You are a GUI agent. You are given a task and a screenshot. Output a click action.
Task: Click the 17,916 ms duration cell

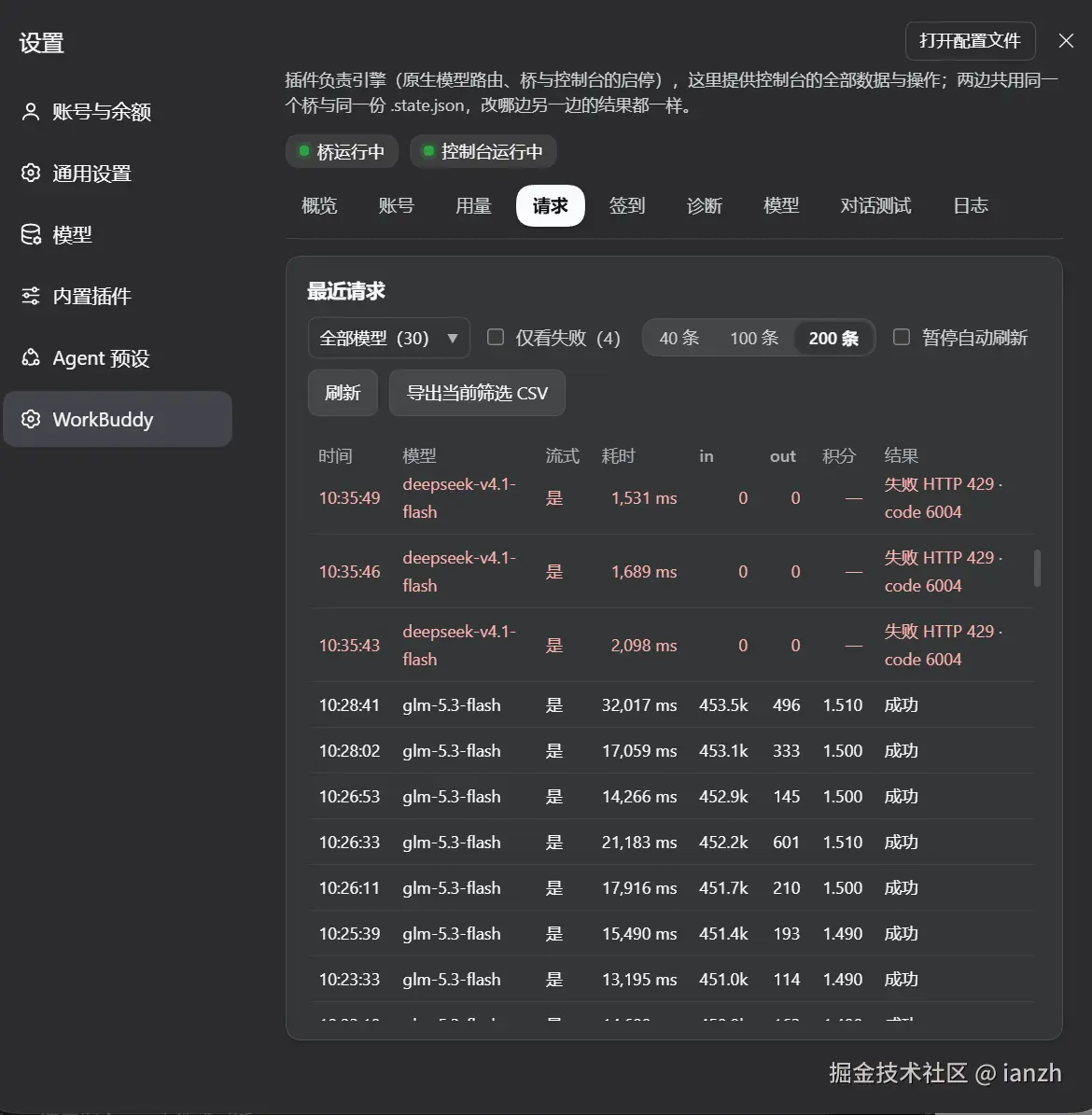[x=639, y=888]
